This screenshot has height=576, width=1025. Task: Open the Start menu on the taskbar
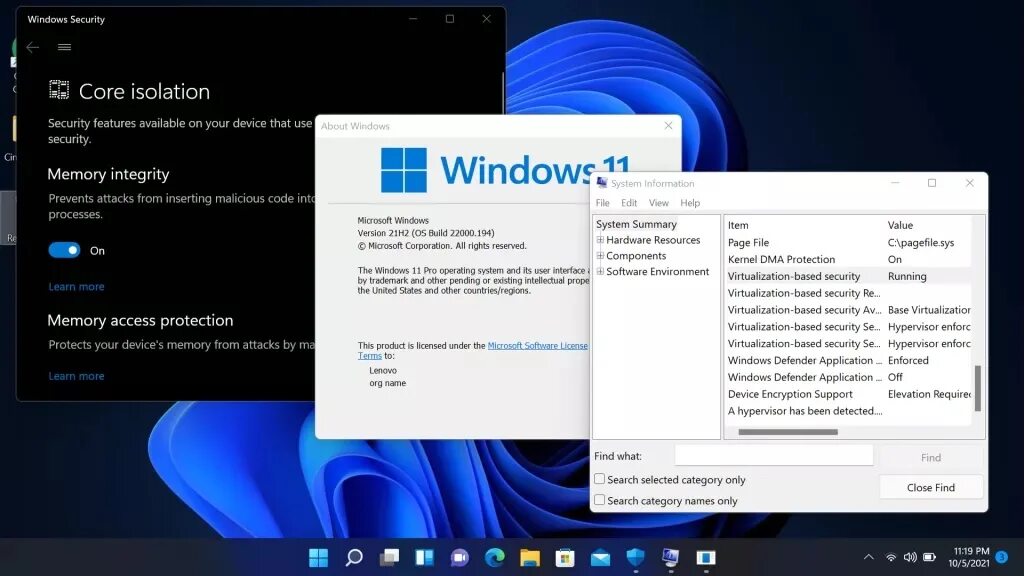(318, 558)
